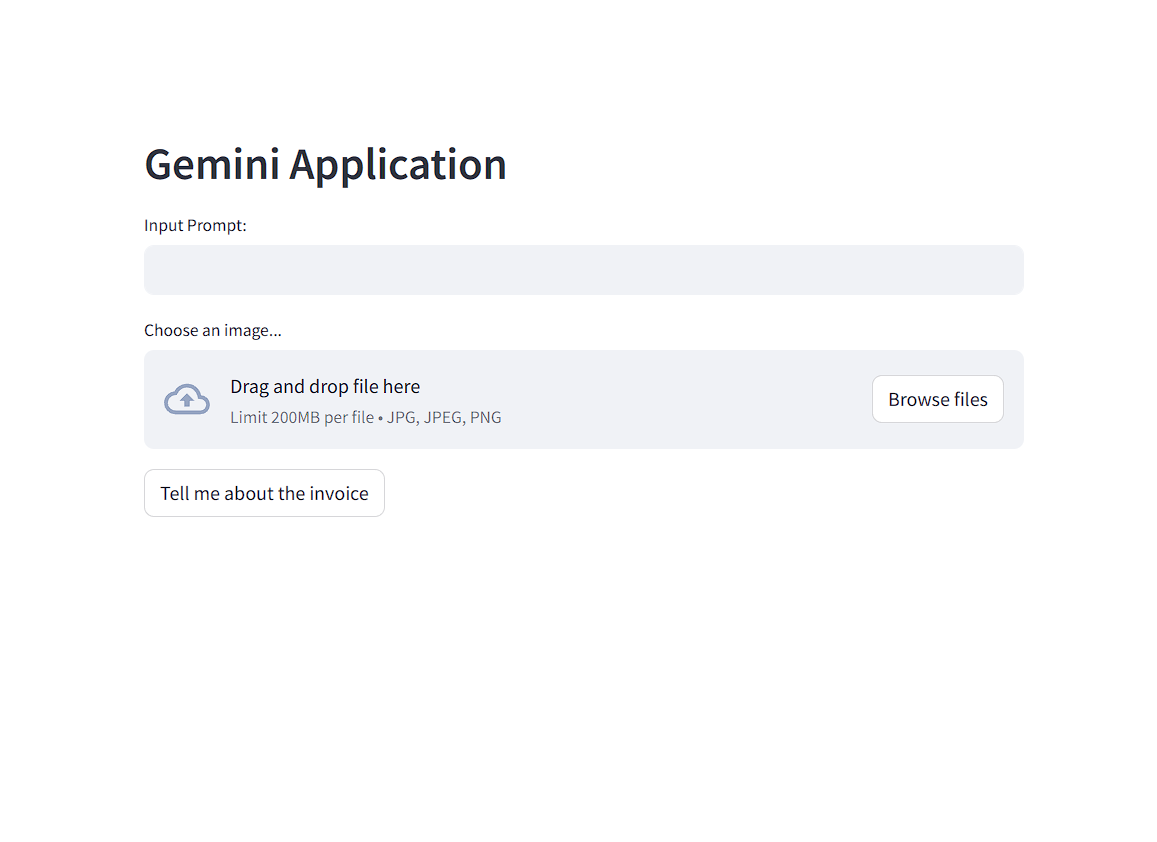Open the file picker via Browse files

click(937, 399)
